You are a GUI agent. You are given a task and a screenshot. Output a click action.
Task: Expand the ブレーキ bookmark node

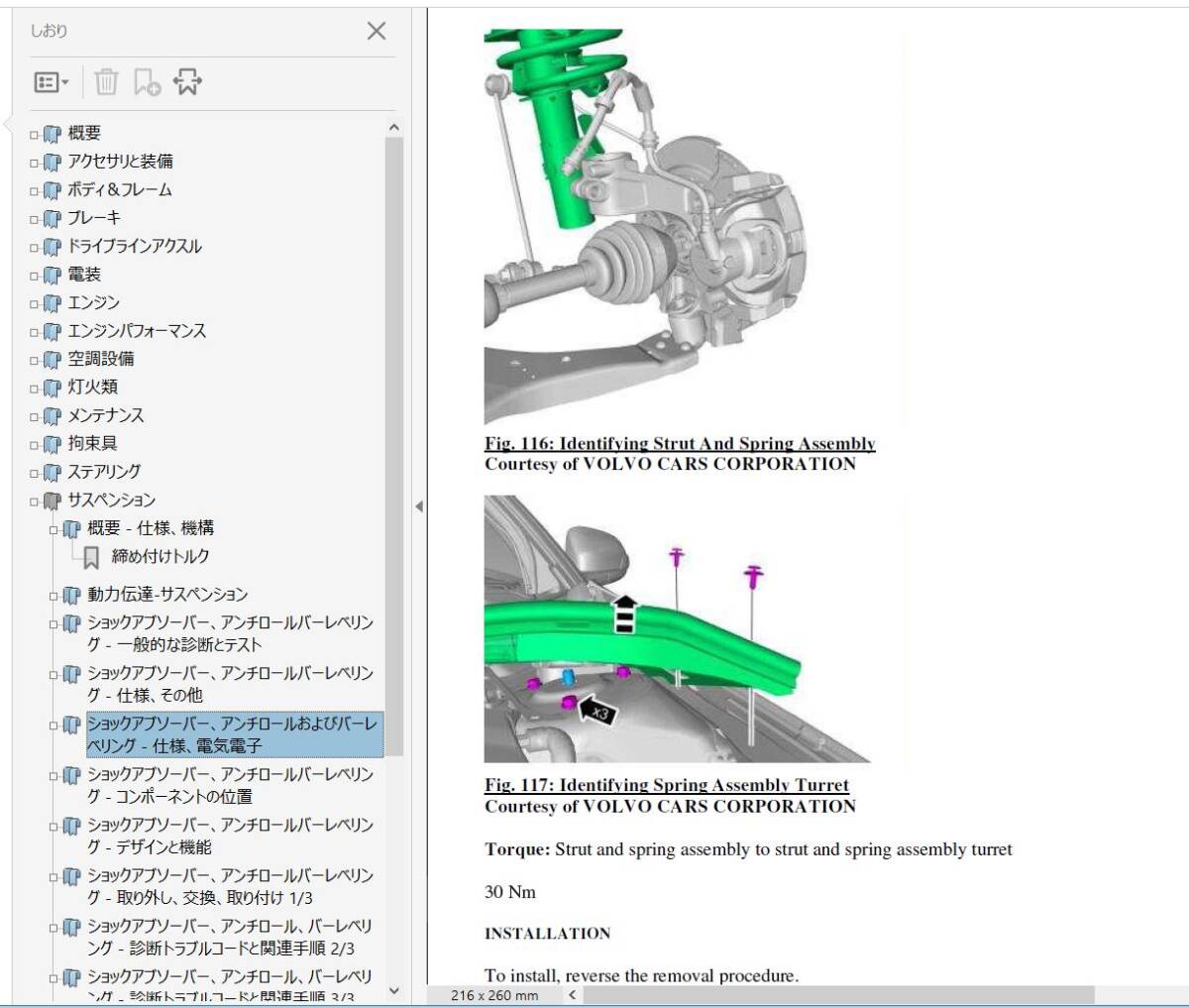tap(34, 219)
